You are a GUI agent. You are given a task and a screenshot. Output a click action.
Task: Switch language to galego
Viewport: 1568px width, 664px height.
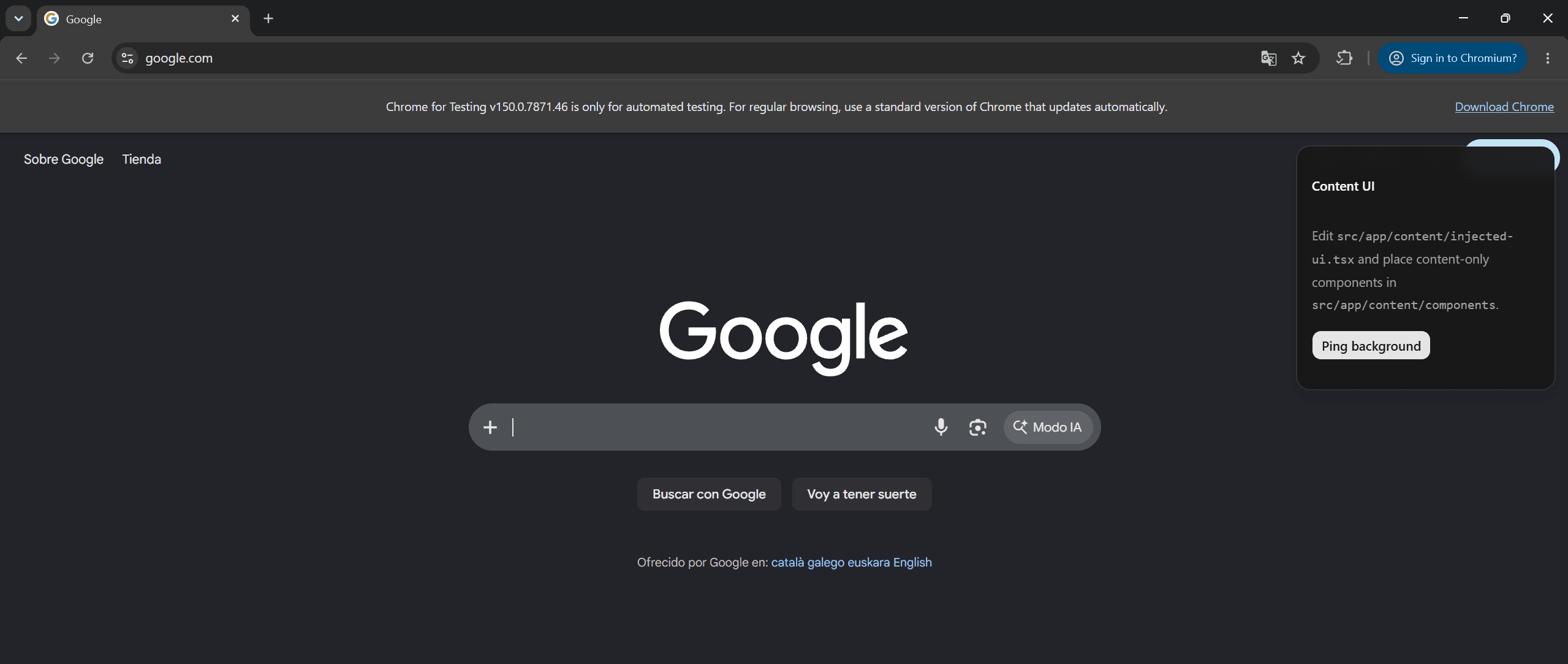[x=825, y=562]
